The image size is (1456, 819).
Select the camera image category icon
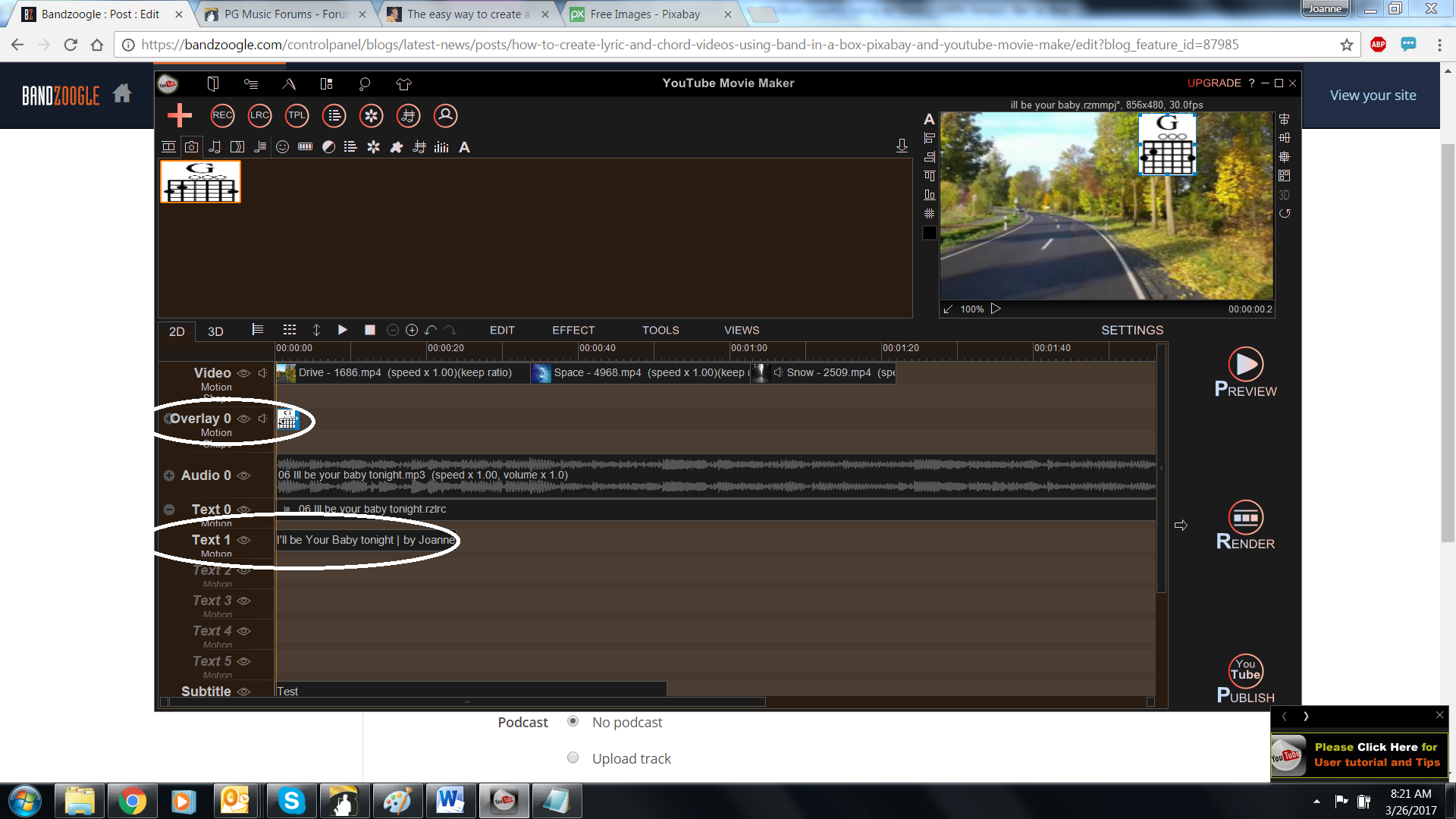[x=192, y=147]
